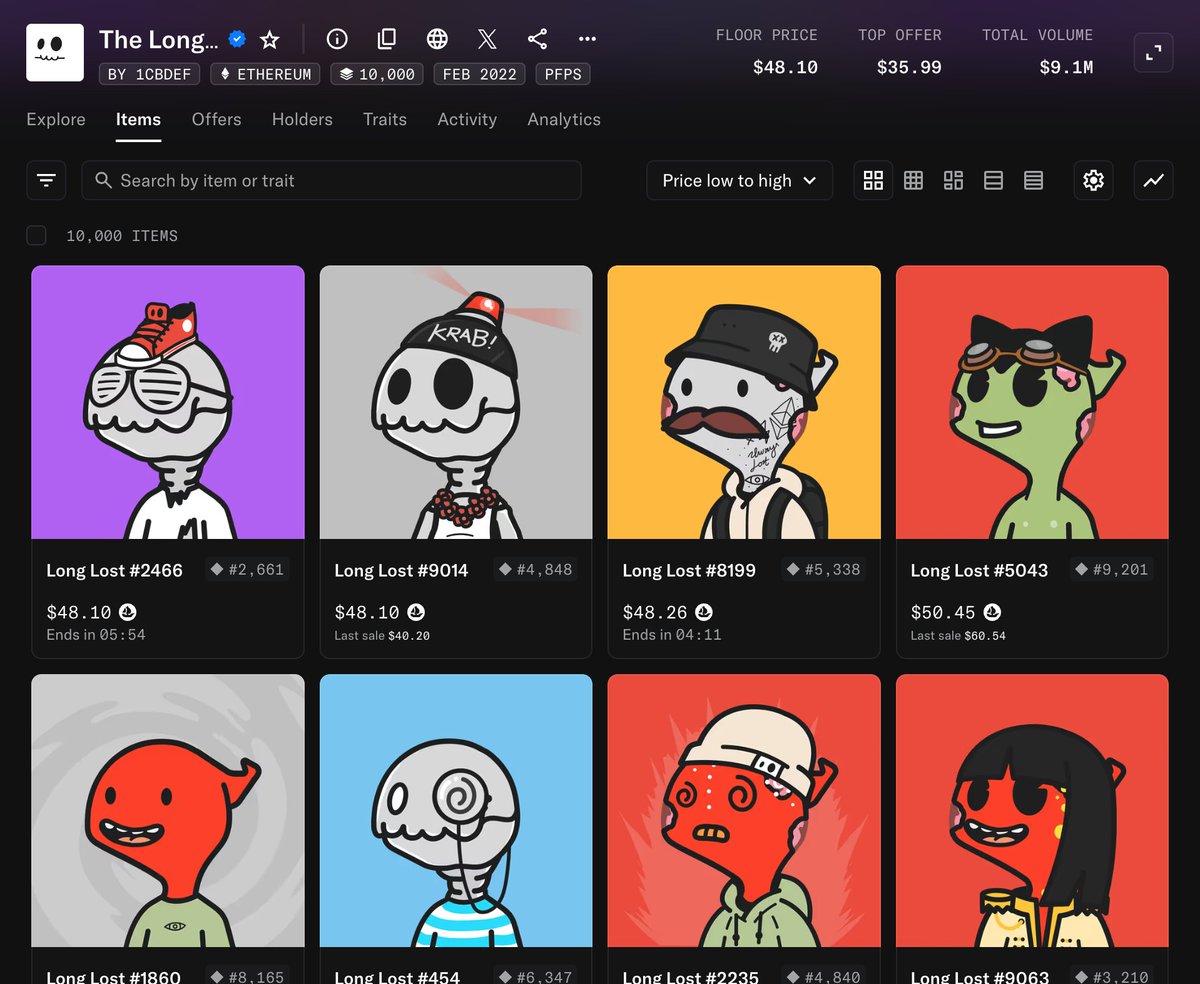This screenshot has height=984, width=1200.
Task: Copy the contract address icon
Action: tap(387, 39)
